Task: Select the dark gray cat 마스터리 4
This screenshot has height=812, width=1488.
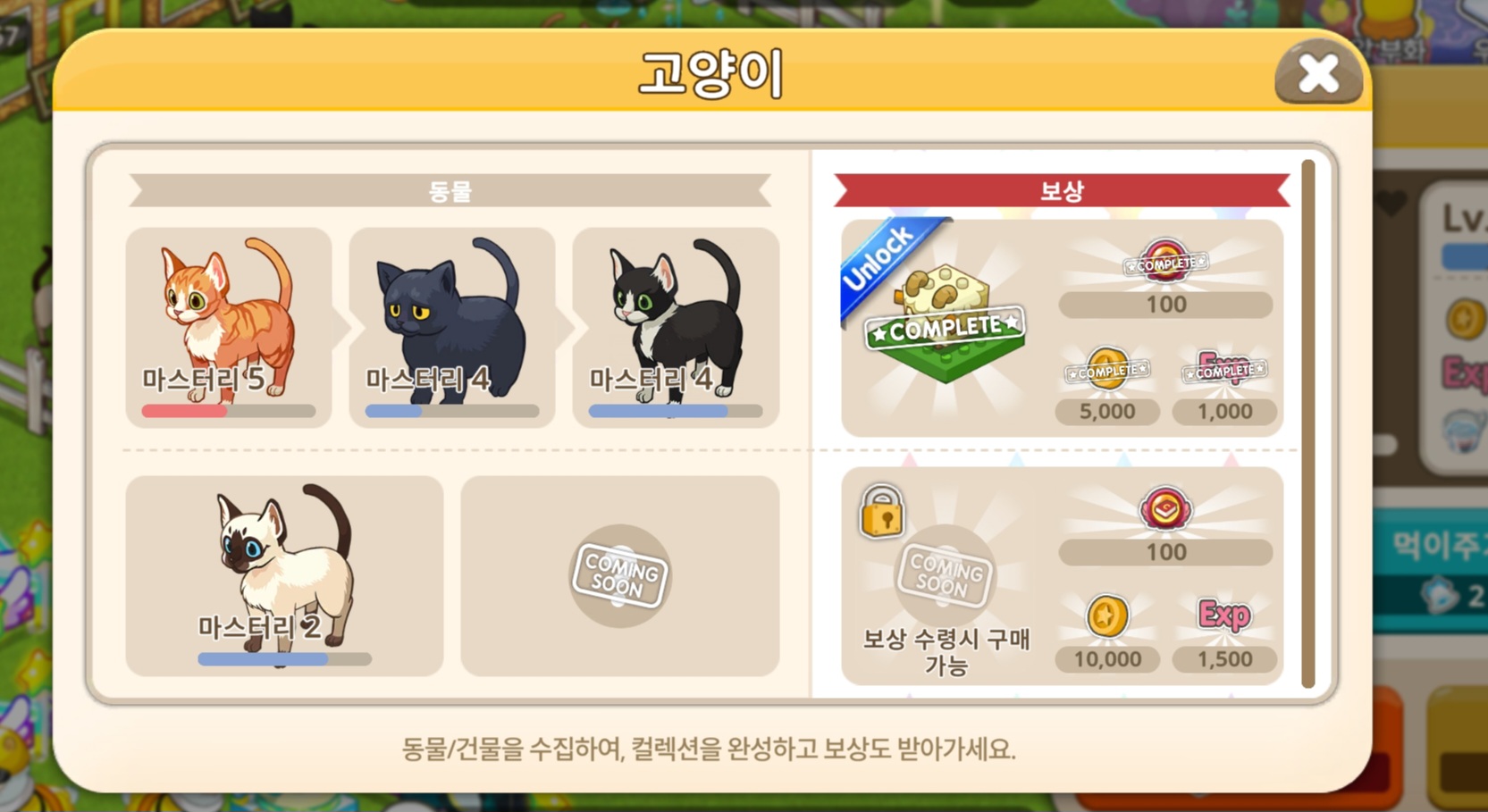Action: (x=452, y=327)
